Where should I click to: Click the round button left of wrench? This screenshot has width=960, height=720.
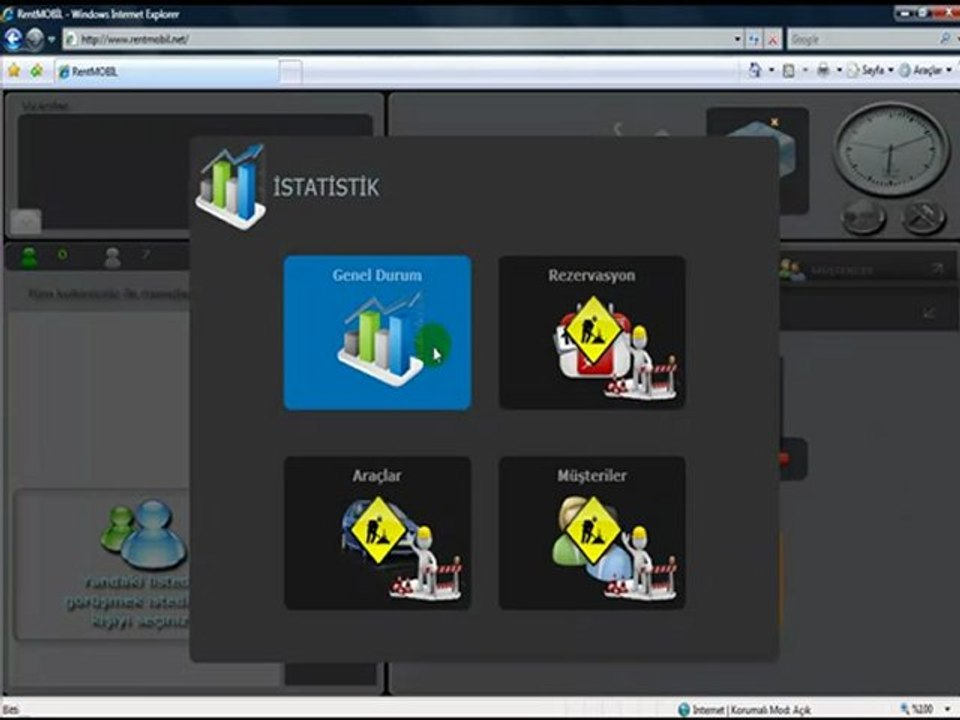[x=864, y=217]
